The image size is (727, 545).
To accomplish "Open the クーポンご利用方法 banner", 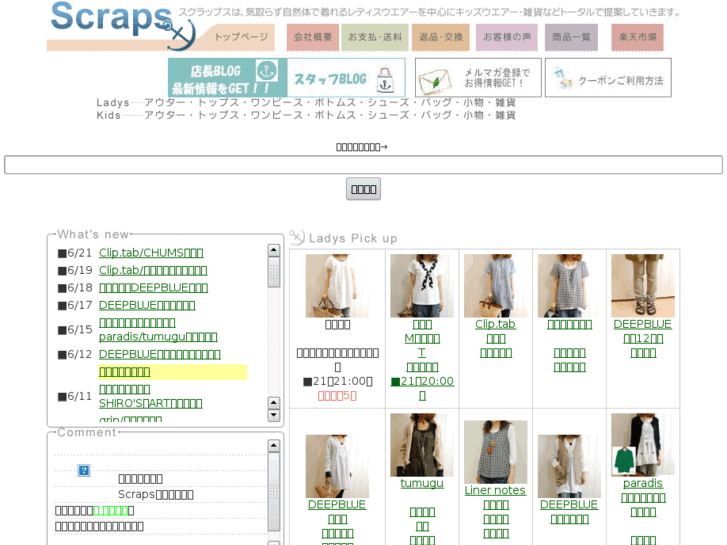I will click(x=608, y=77).
